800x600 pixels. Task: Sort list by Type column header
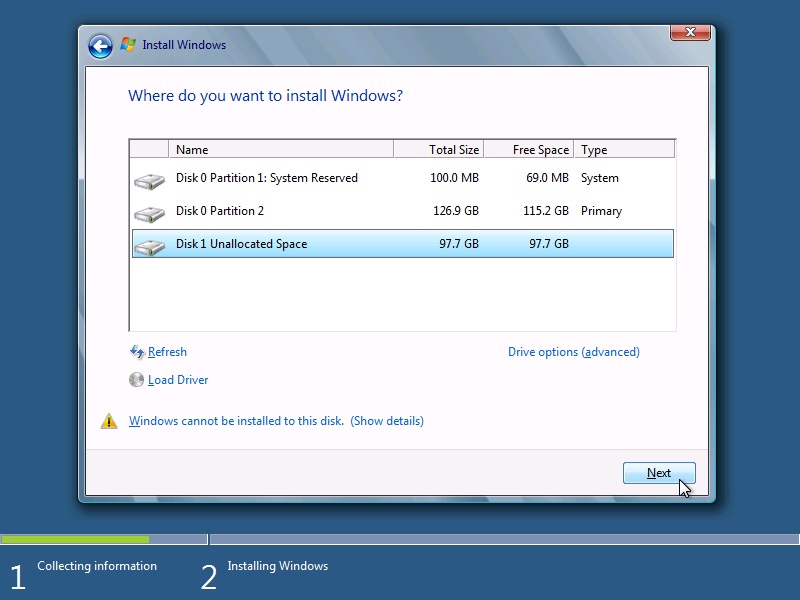624,149
